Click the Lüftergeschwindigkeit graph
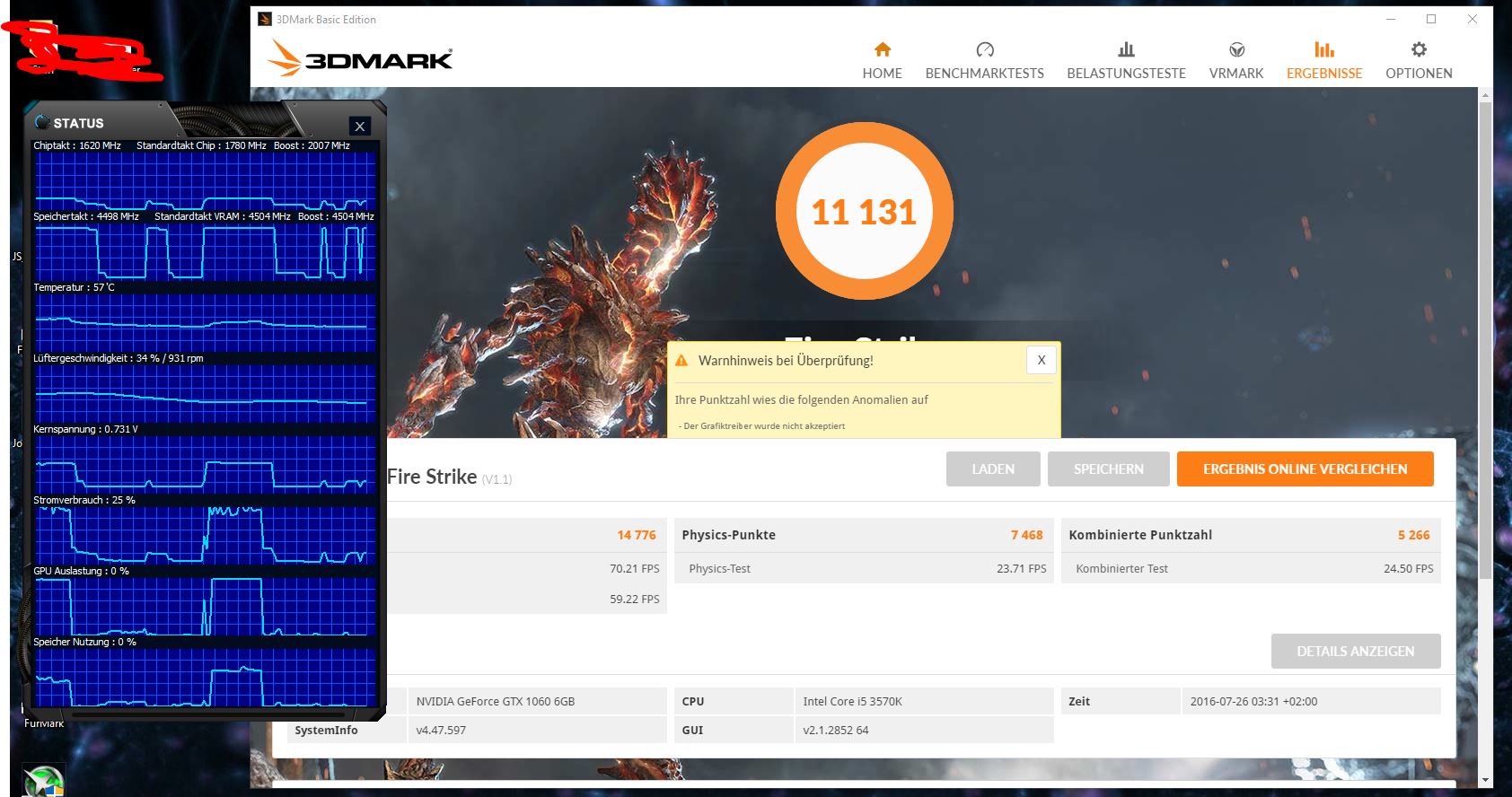The width and height of the screenshot is (1512, 797). click(205, 393)
